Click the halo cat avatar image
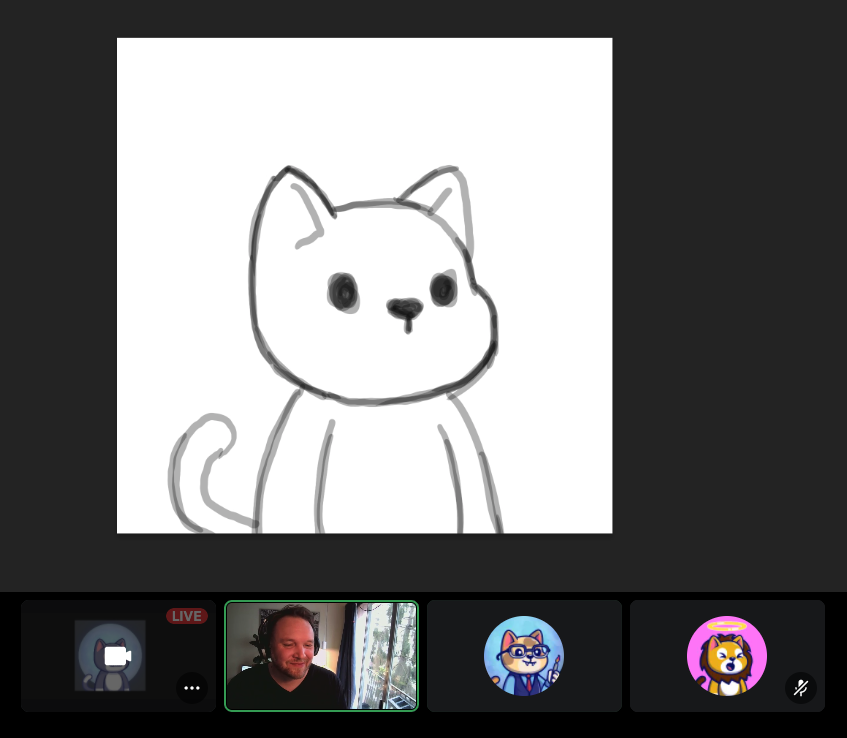 [727, 656]
